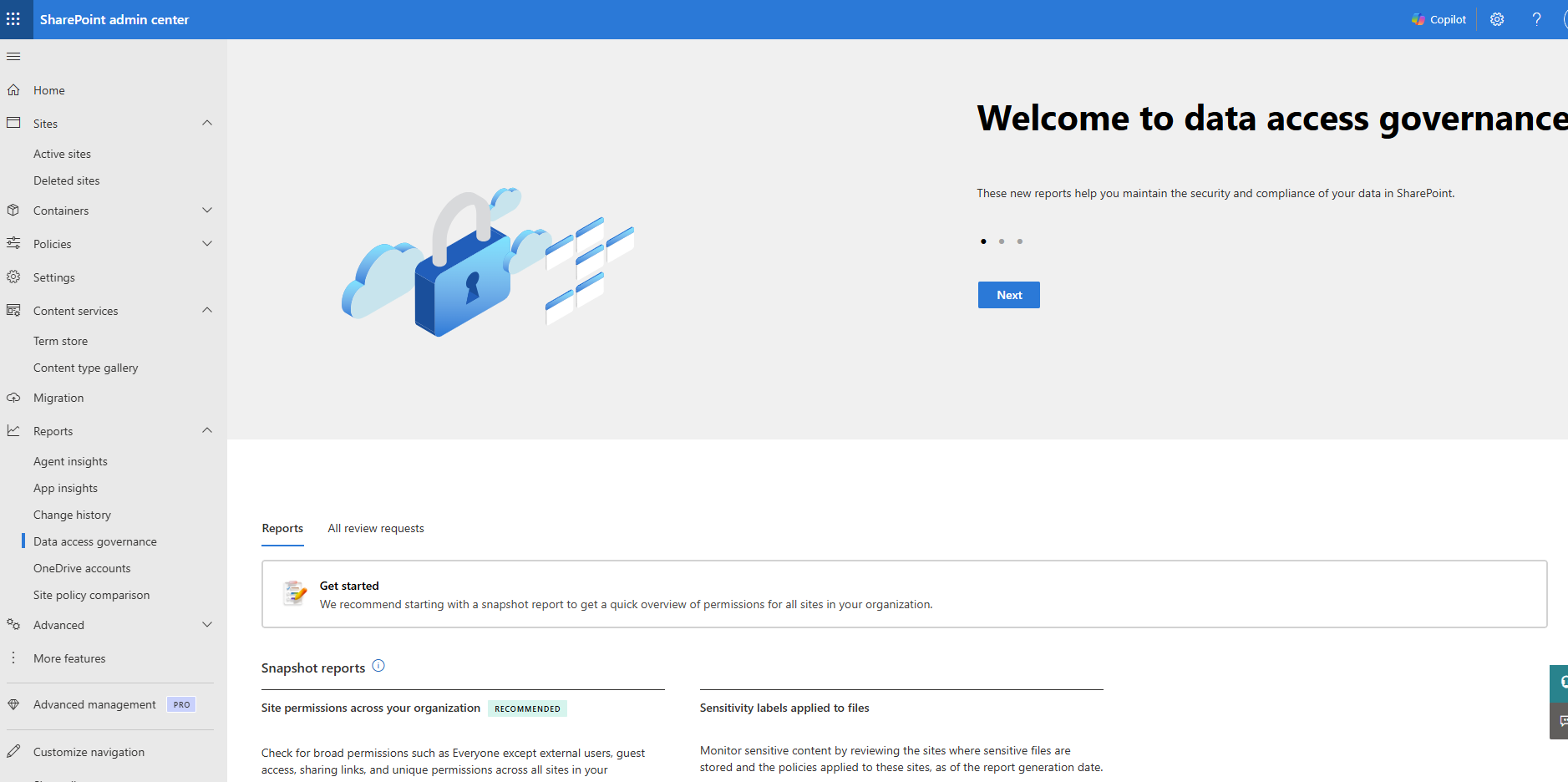Select the Reports tab

pos(282,528)
